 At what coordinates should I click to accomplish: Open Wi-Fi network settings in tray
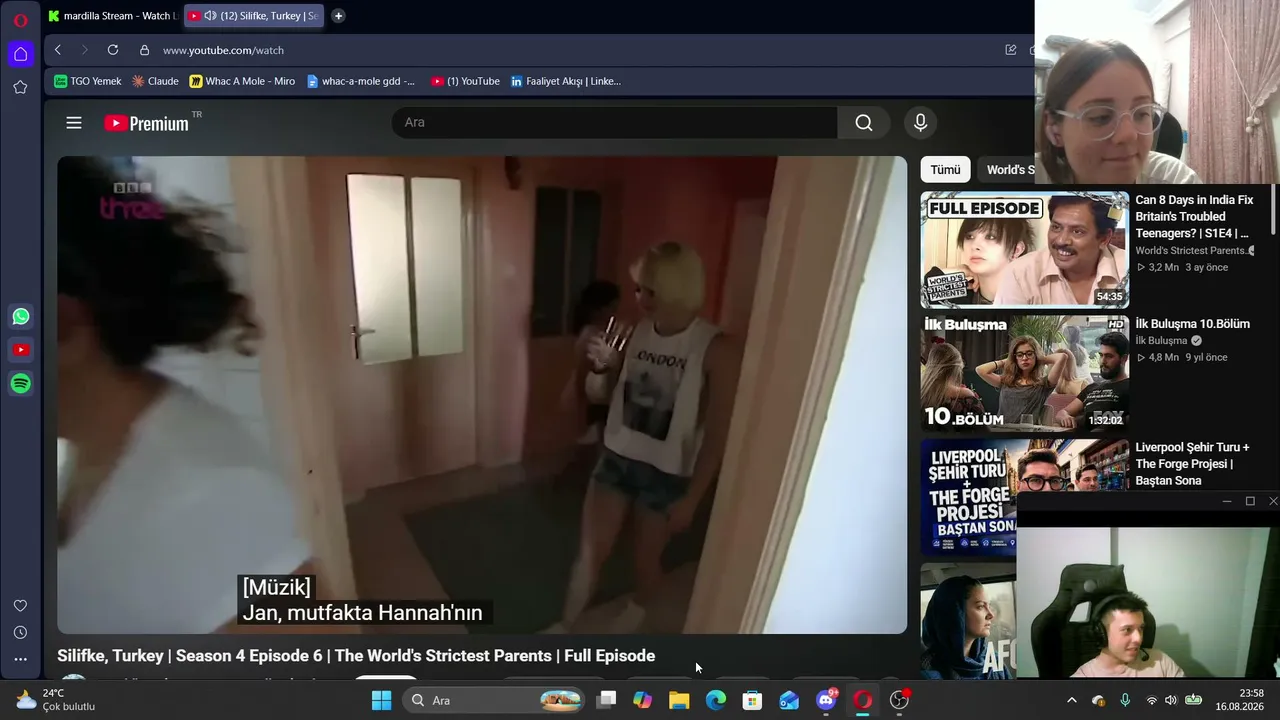tap(1151, 700)
